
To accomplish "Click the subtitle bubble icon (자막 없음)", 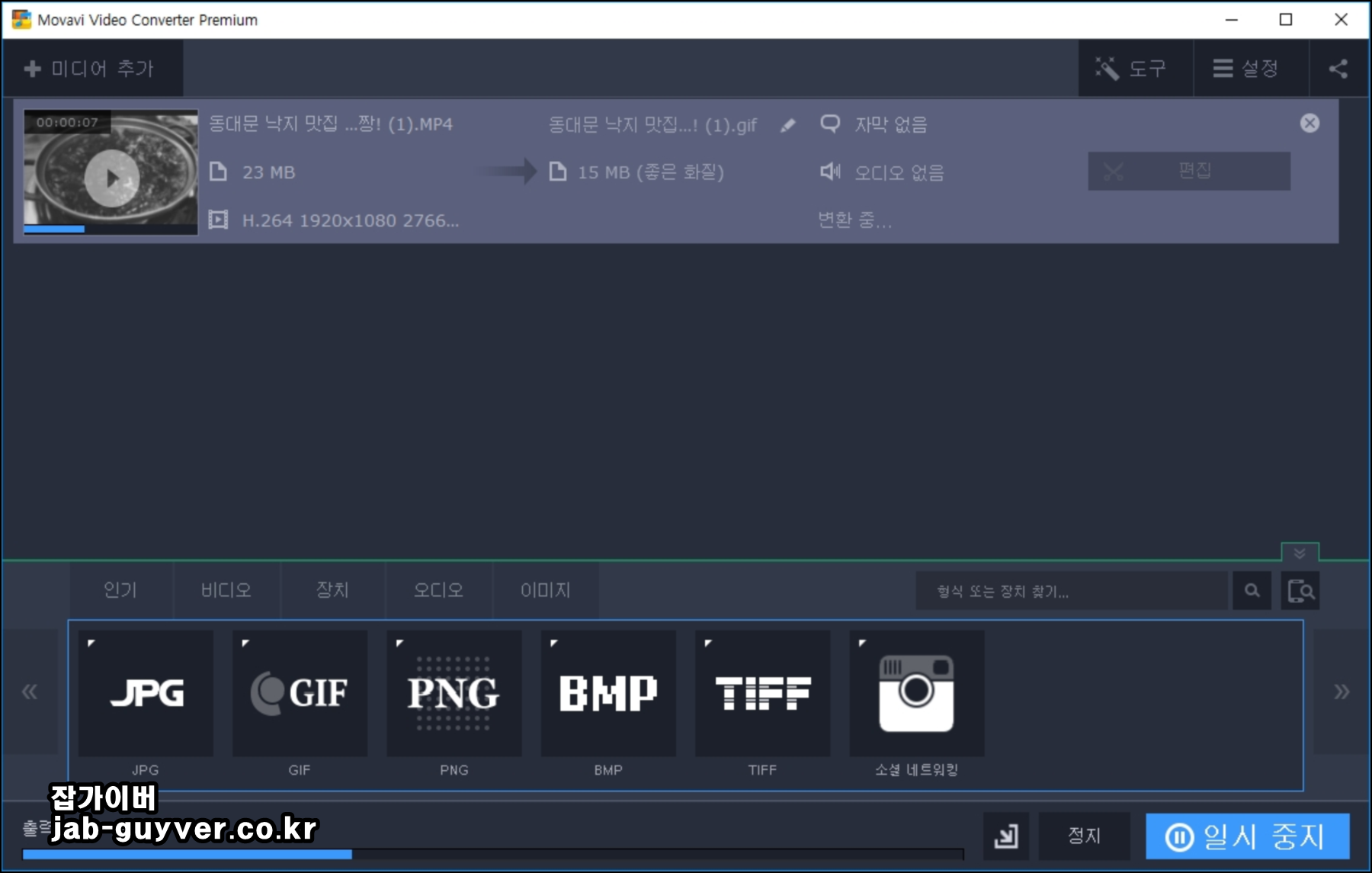I will (830, 124).
